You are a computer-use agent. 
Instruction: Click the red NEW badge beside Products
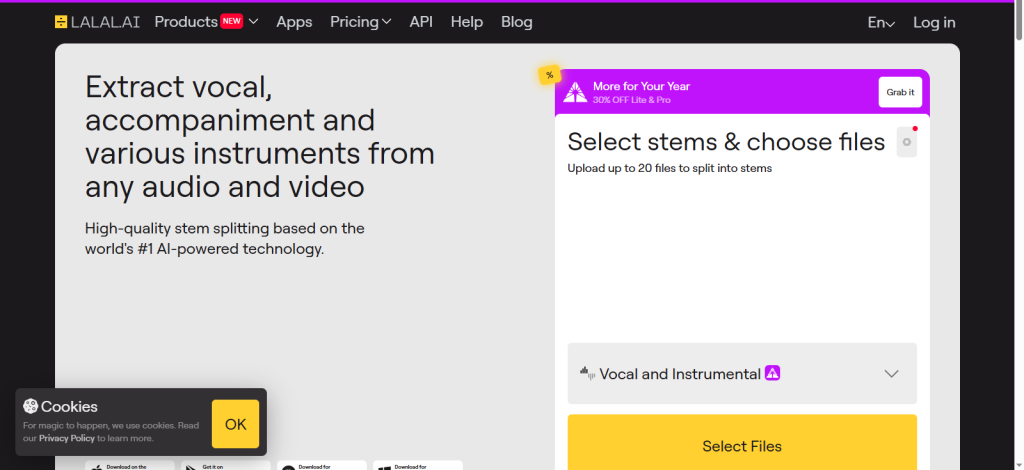pyautogui.click(x=232, y=21)
